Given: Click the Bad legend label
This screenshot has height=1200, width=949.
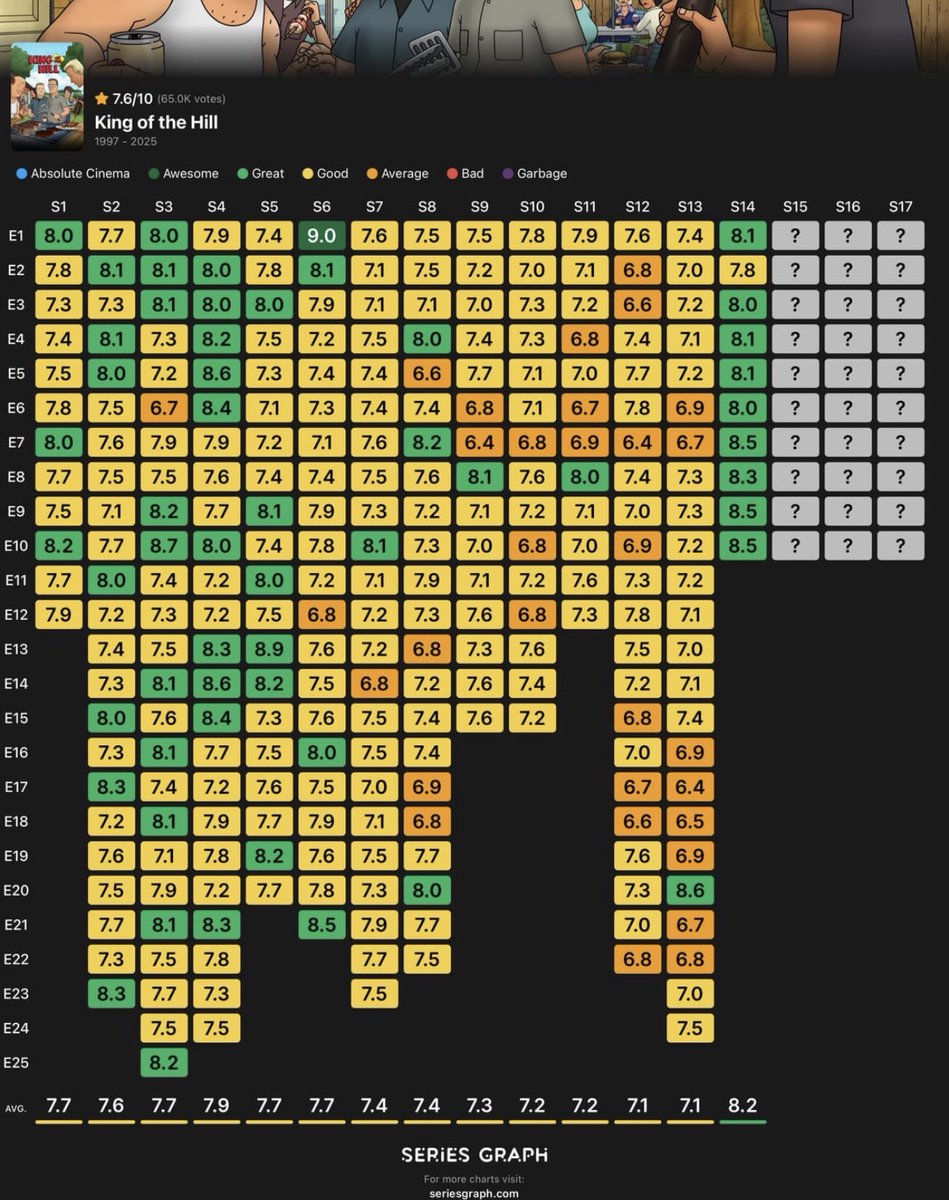Looking at the screenshot, I should point(473,174).
